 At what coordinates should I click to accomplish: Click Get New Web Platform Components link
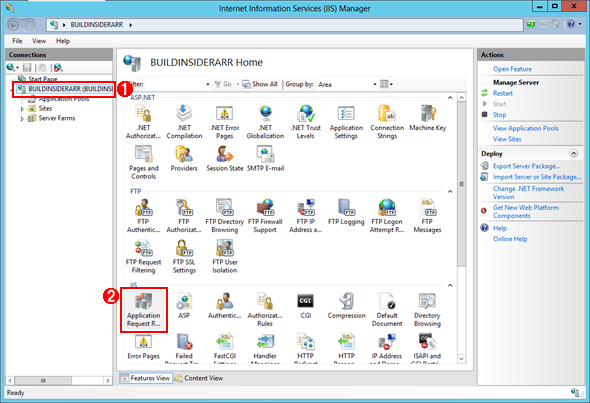[x=526, y=211]
